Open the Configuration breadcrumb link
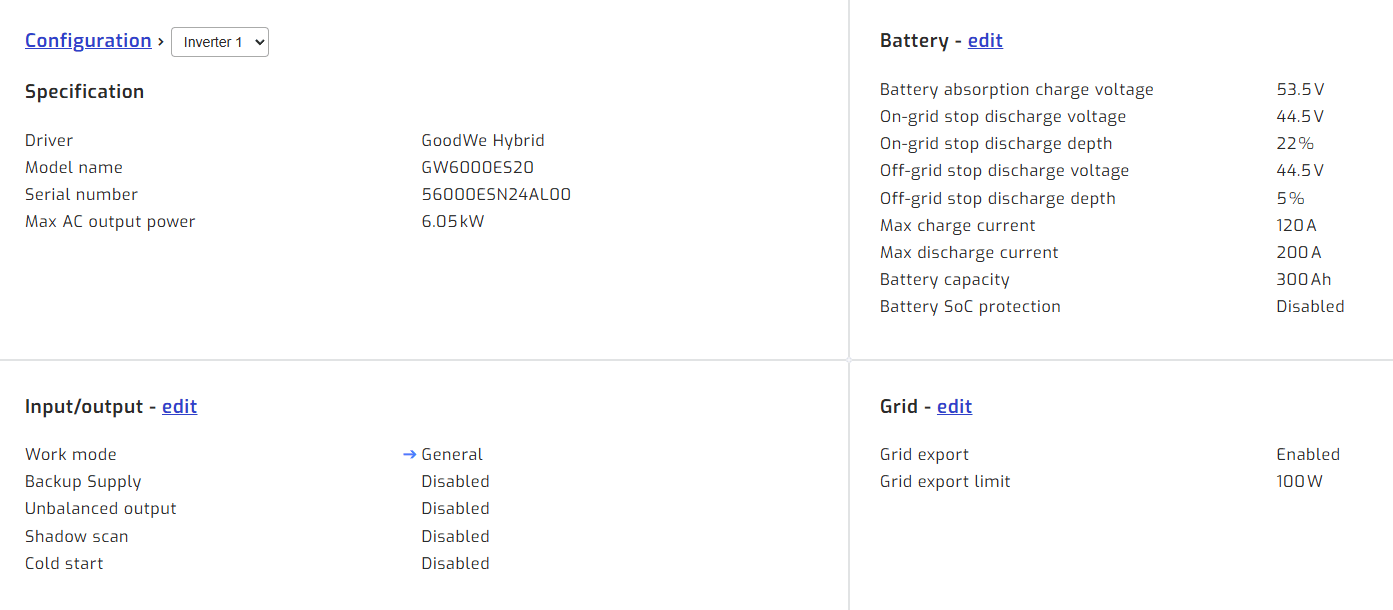This screenshot has width=1393, height=610. tap(88, 41)
